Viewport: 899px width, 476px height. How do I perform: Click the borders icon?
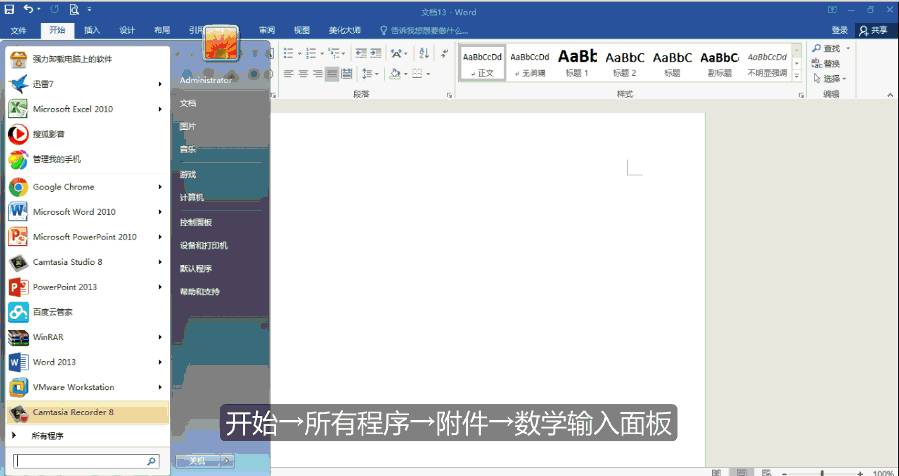417,73
